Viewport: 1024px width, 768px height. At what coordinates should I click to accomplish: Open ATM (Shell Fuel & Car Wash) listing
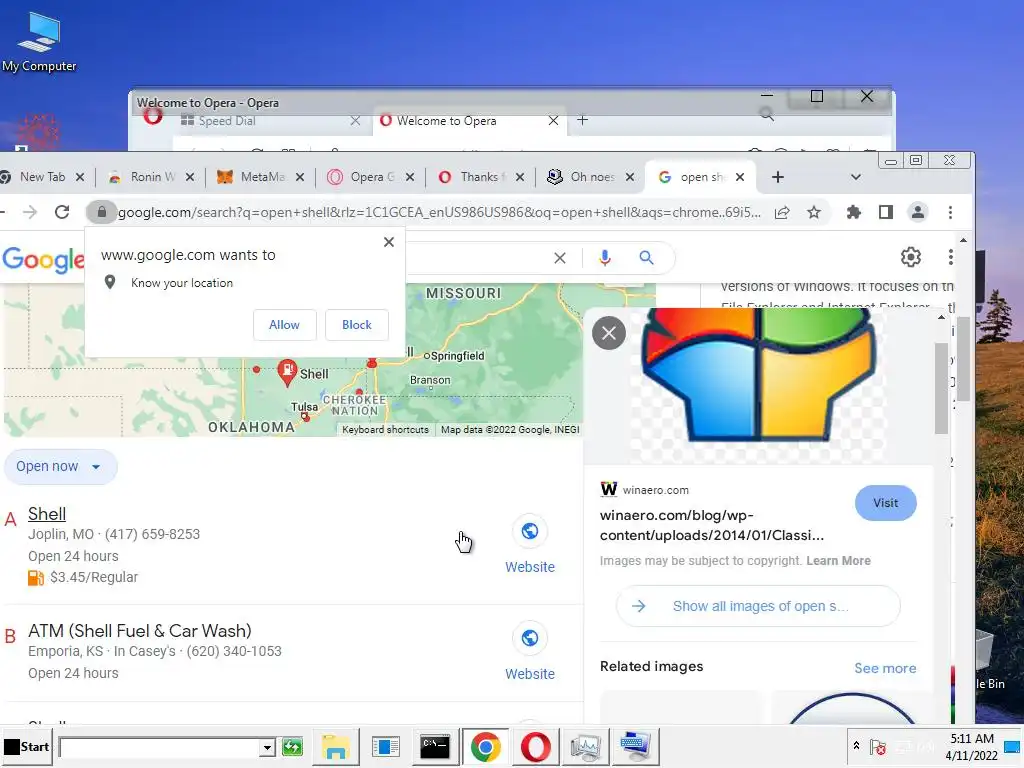tap(140, 631)
